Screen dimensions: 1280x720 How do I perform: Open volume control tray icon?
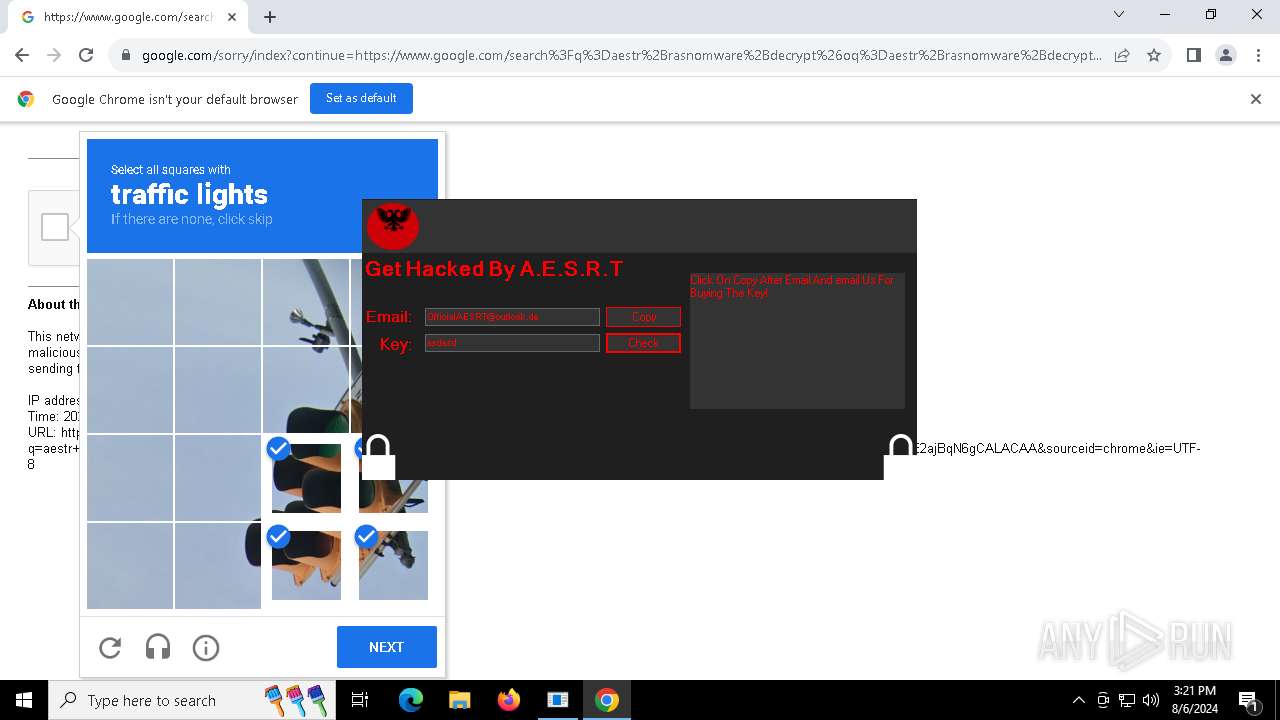1151,700
